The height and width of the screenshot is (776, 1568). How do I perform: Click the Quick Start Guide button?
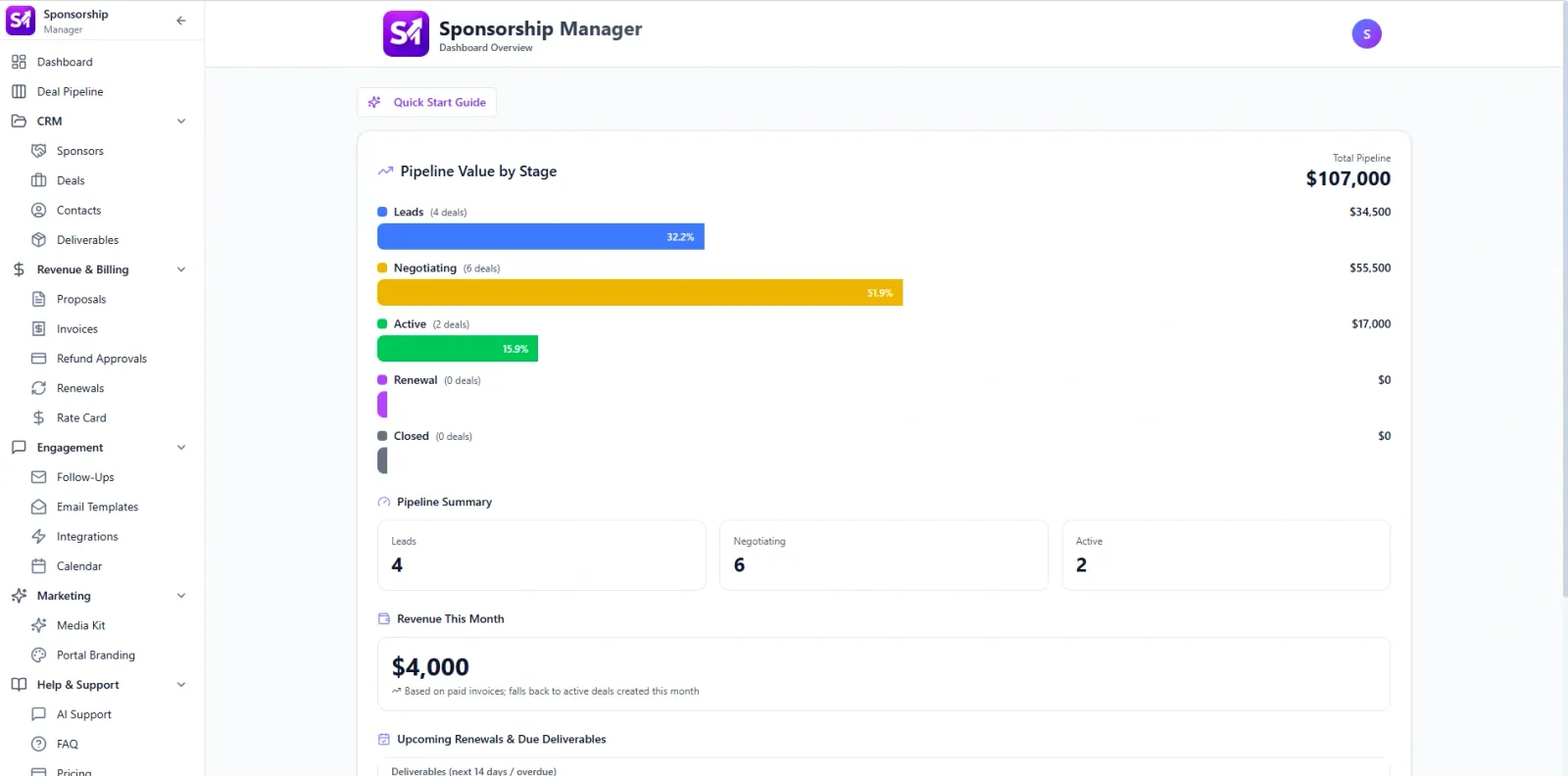(x=427, y=102)
